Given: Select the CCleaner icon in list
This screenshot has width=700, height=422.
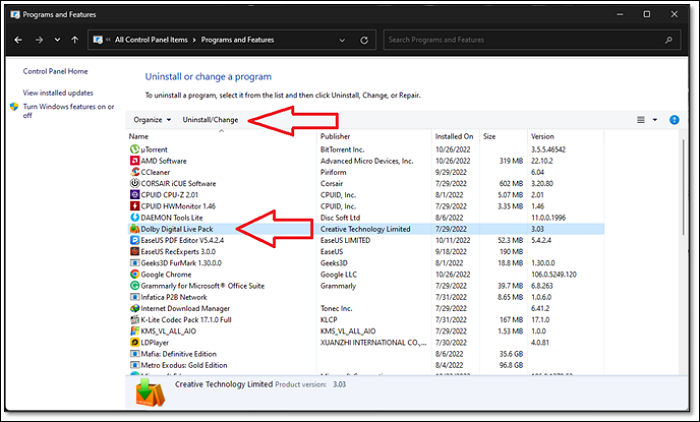Looking at the screenshot, I should pyautogui.click(x=134, y=172).
